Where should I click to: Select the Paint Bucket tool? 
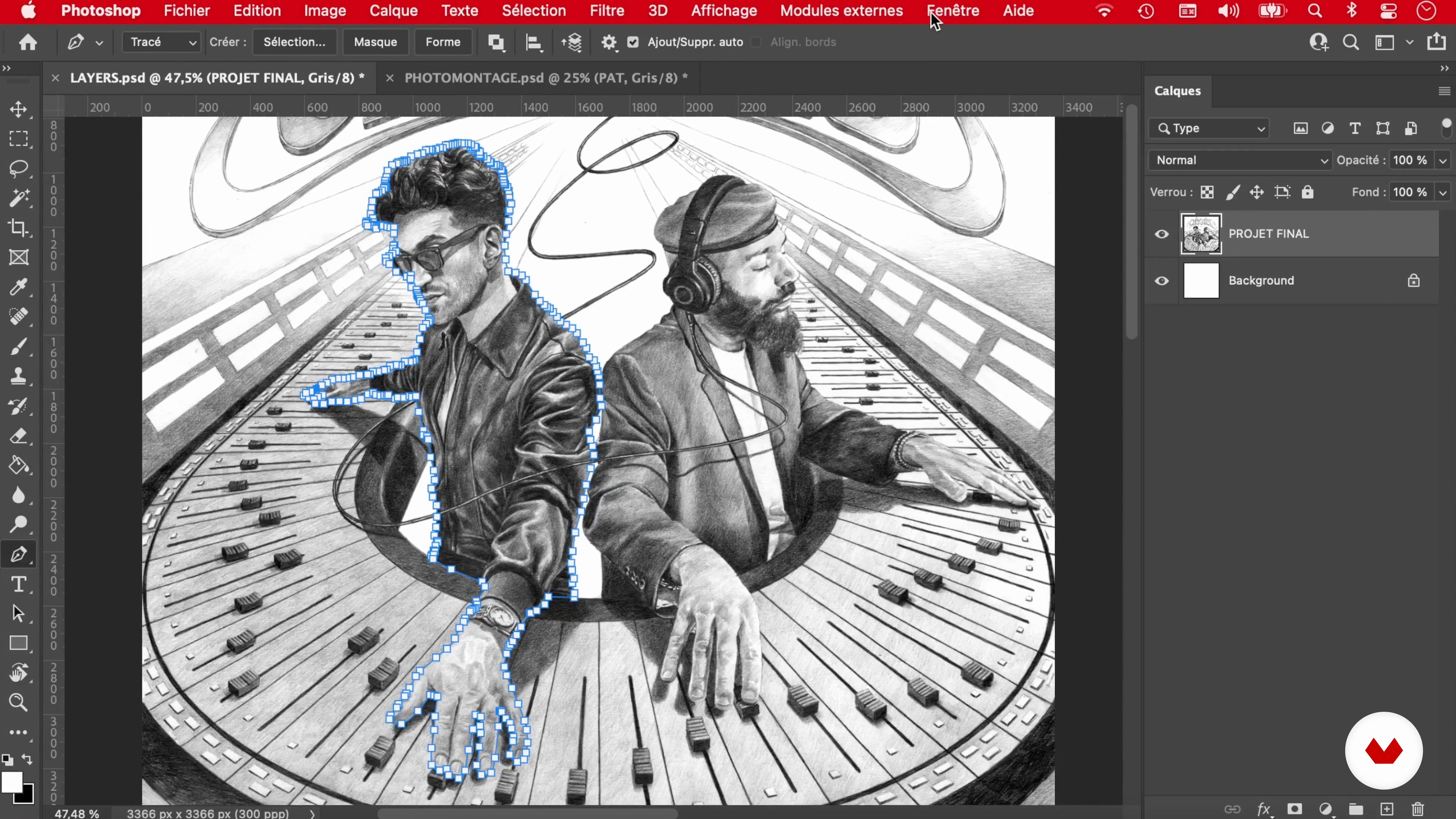point(19,466)
